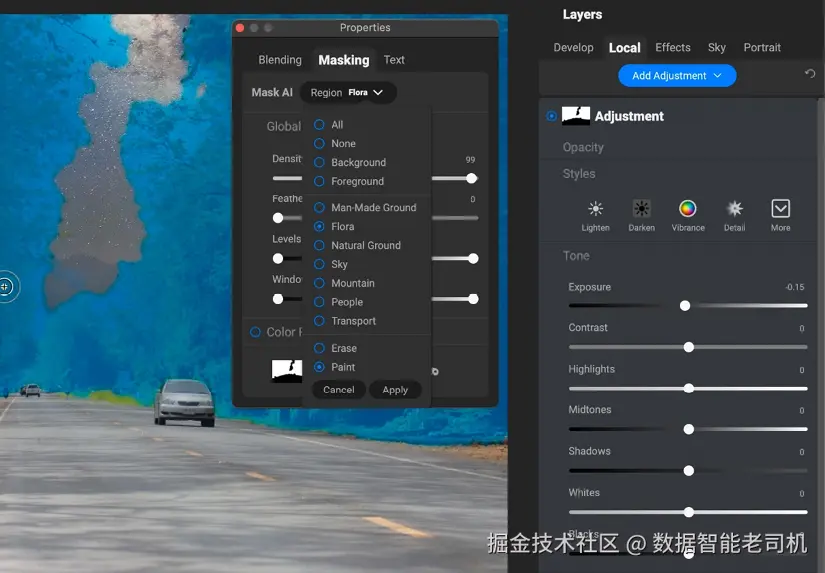The height and width of the screenshot is (573, 825).
Task: Open the More styles icon
Action: (x=780, y=208)
